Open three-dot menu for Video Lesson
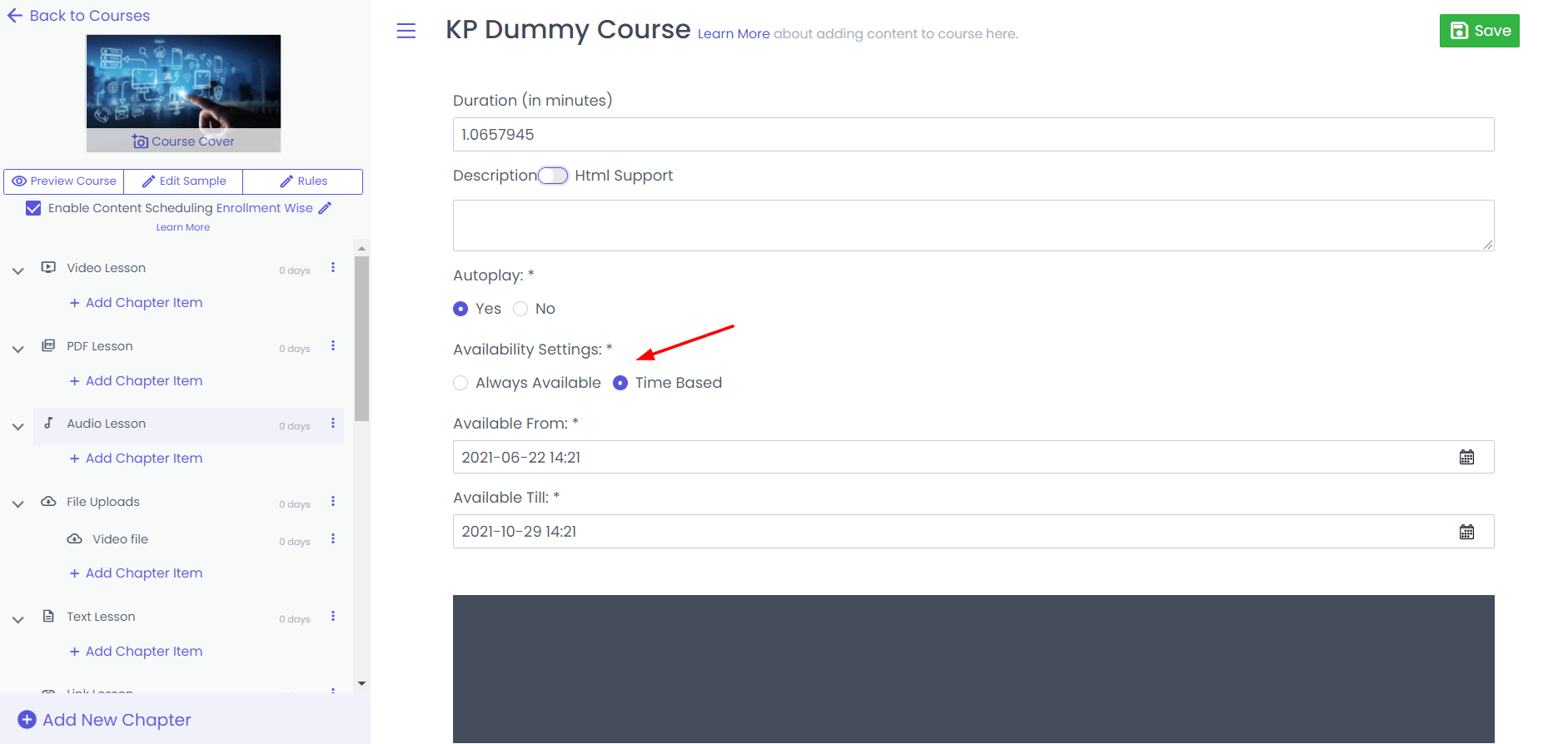 (333, 268)
